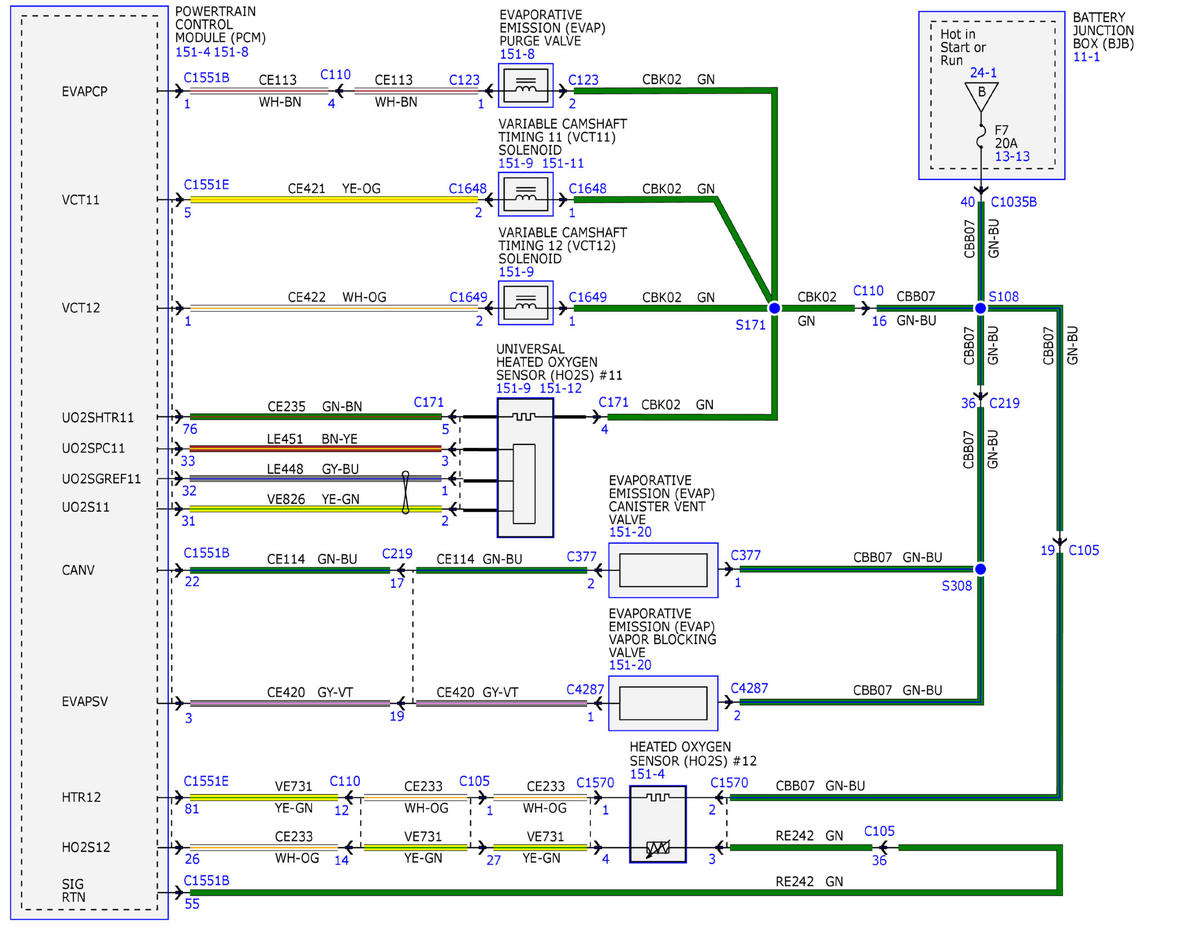Click the S308 splice dot
The width and height of the screenshot is (1200, 927).
click(981, 569)
